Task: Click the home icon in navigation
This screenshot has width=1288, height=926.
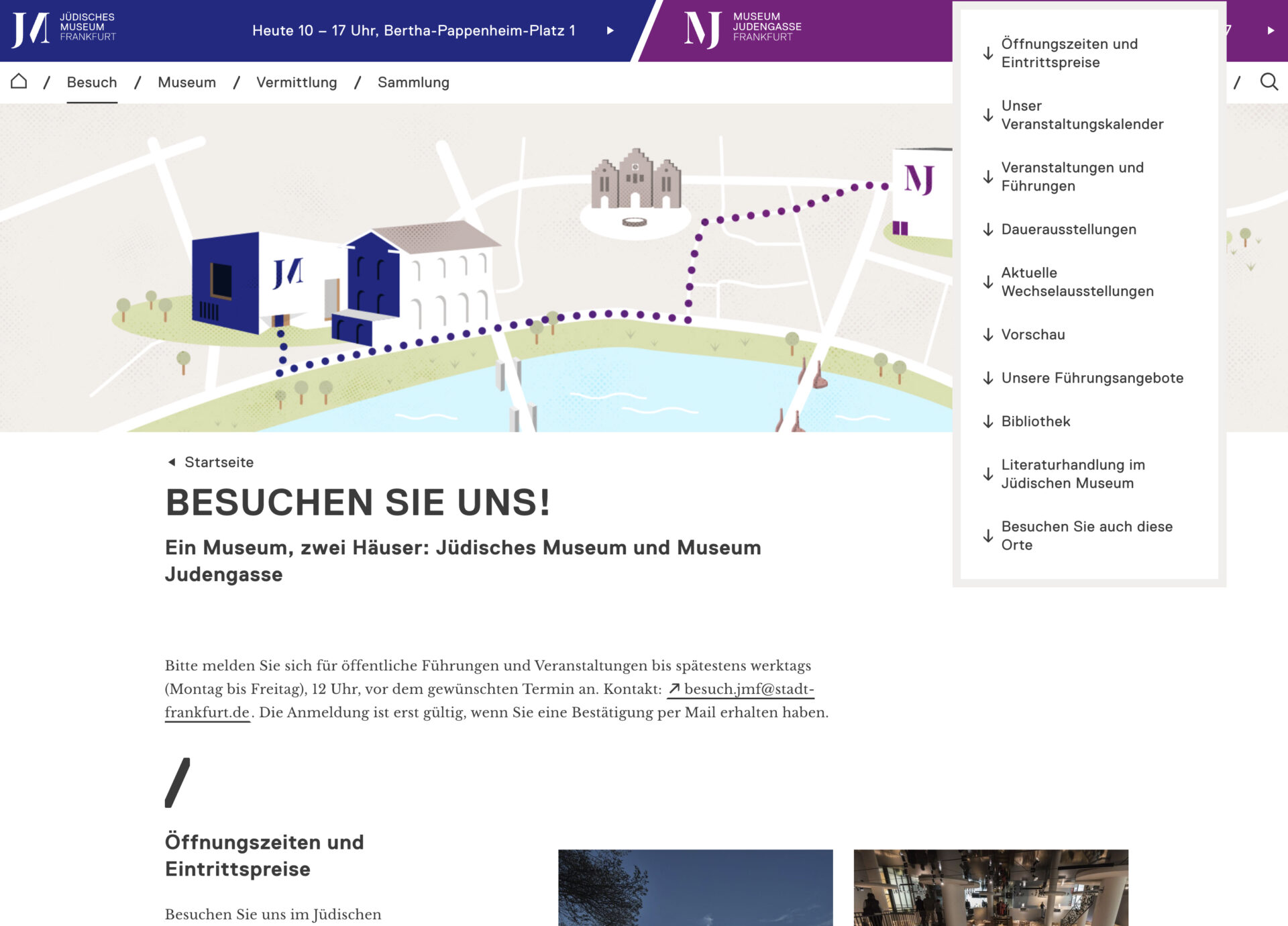Action: (19, 82)
